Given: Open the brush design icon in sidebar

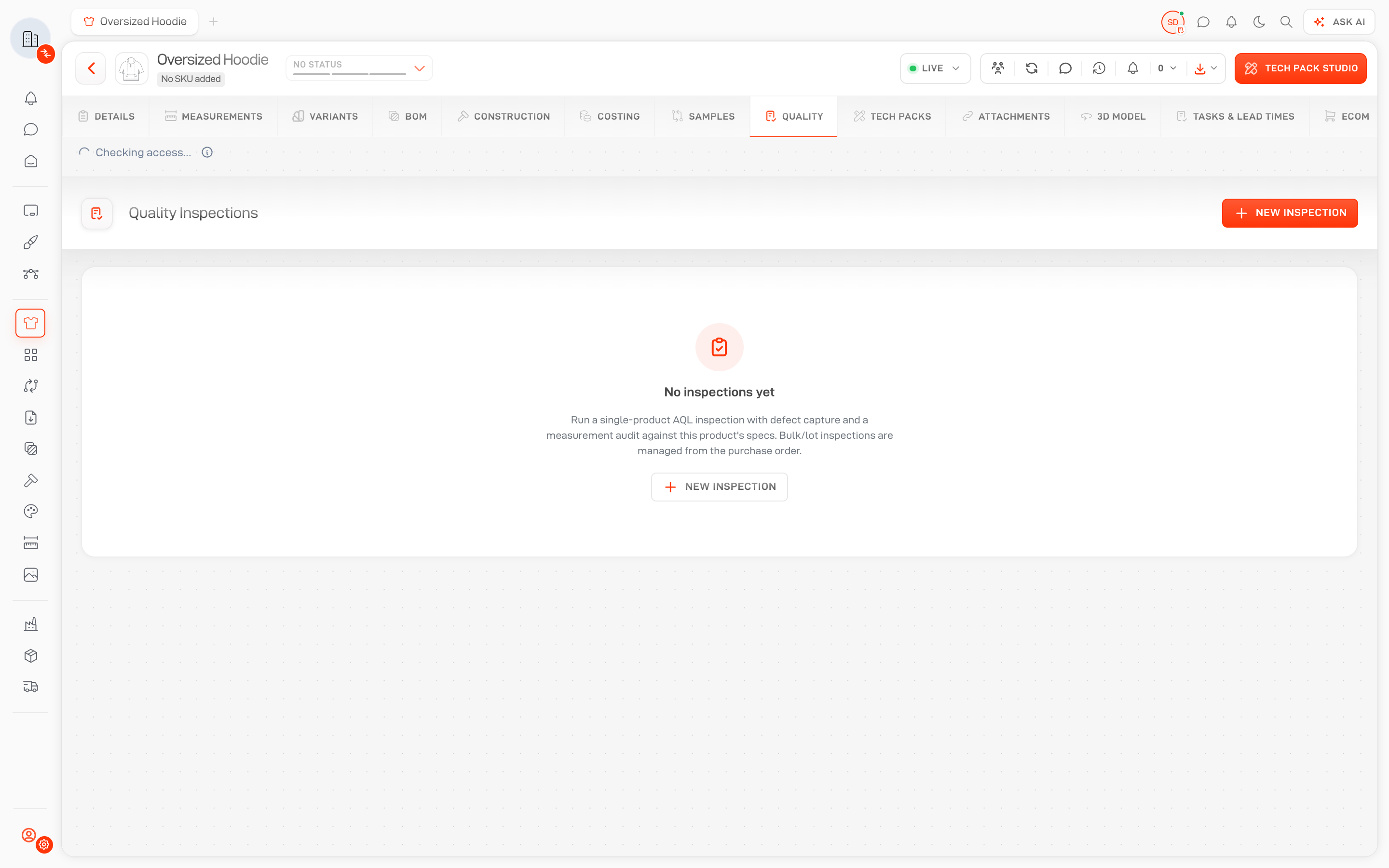Looking at the screenshot, I should (x=31, y=242).
